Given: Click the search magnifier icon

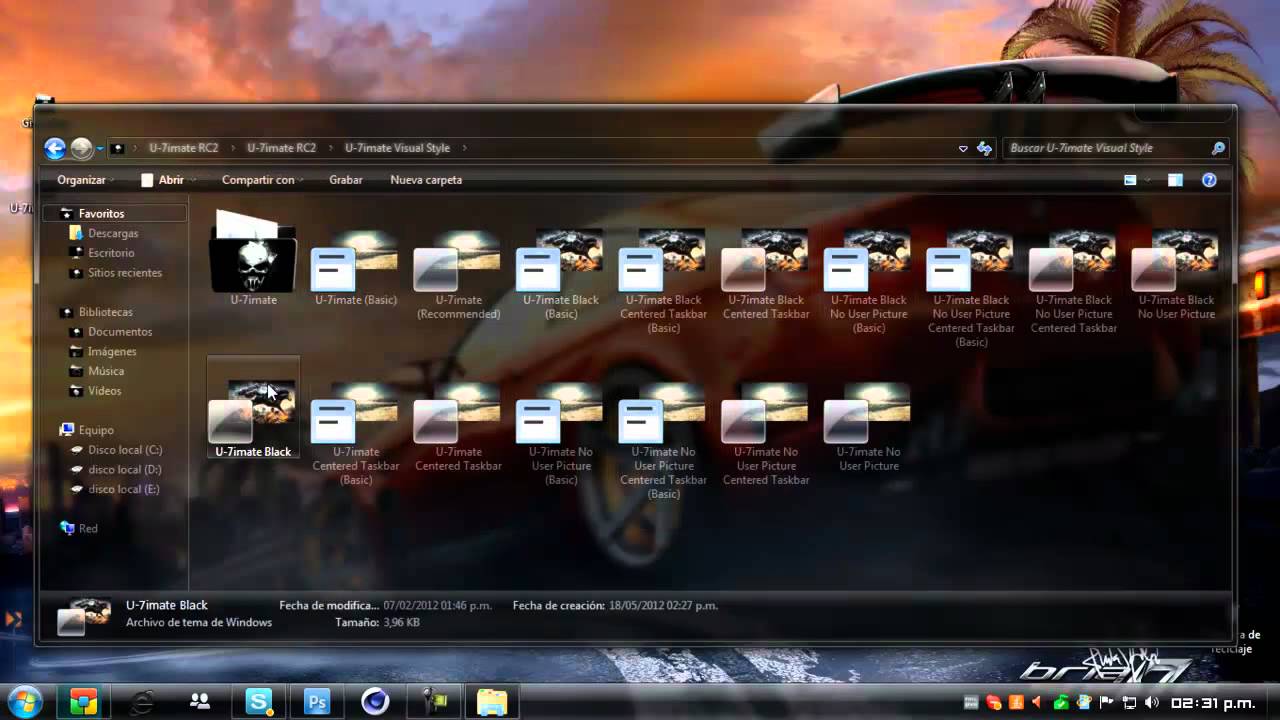Looking at the screenshot, I should [x=1218, y=148].
